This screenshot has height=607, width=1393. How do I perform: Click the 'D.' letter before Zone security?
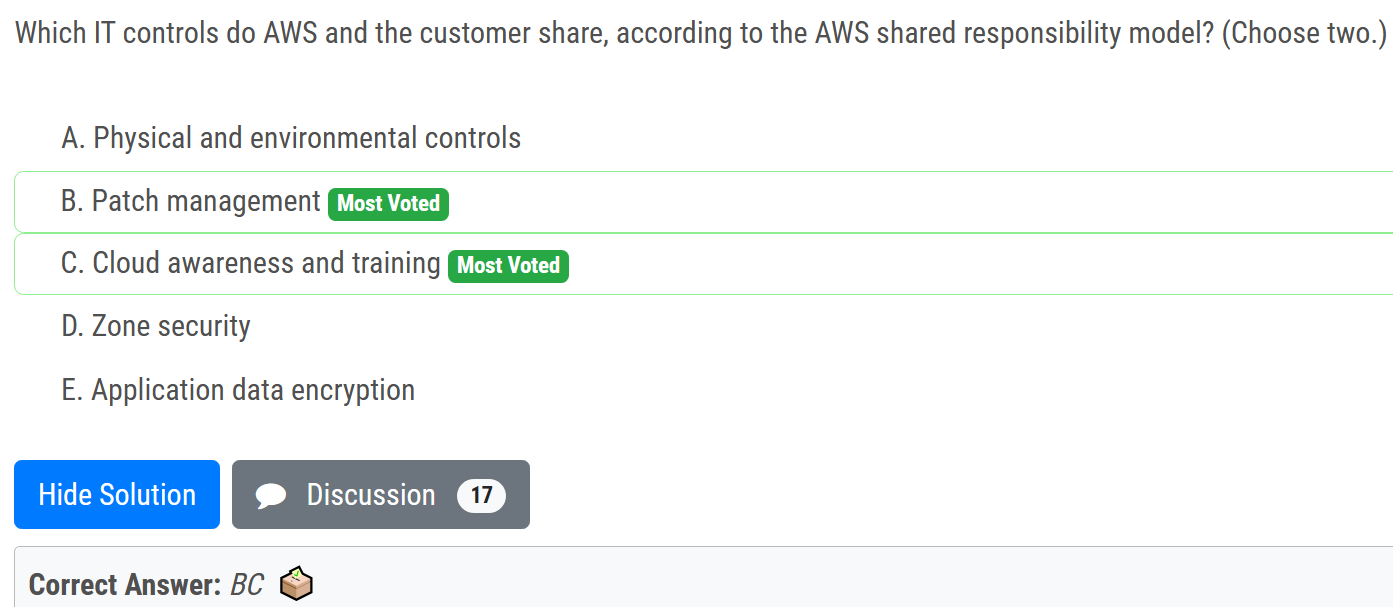(72, 326)
